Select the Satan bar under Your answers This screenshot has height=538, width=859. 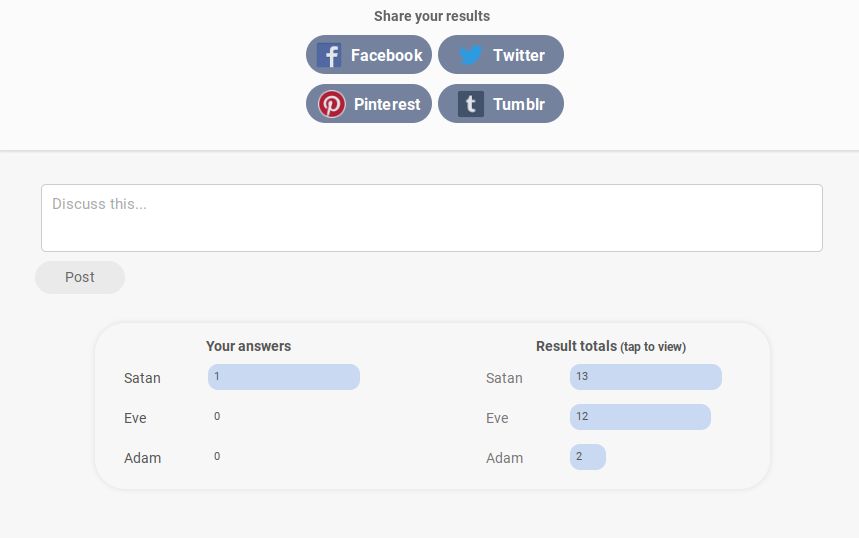pos(283,377)
